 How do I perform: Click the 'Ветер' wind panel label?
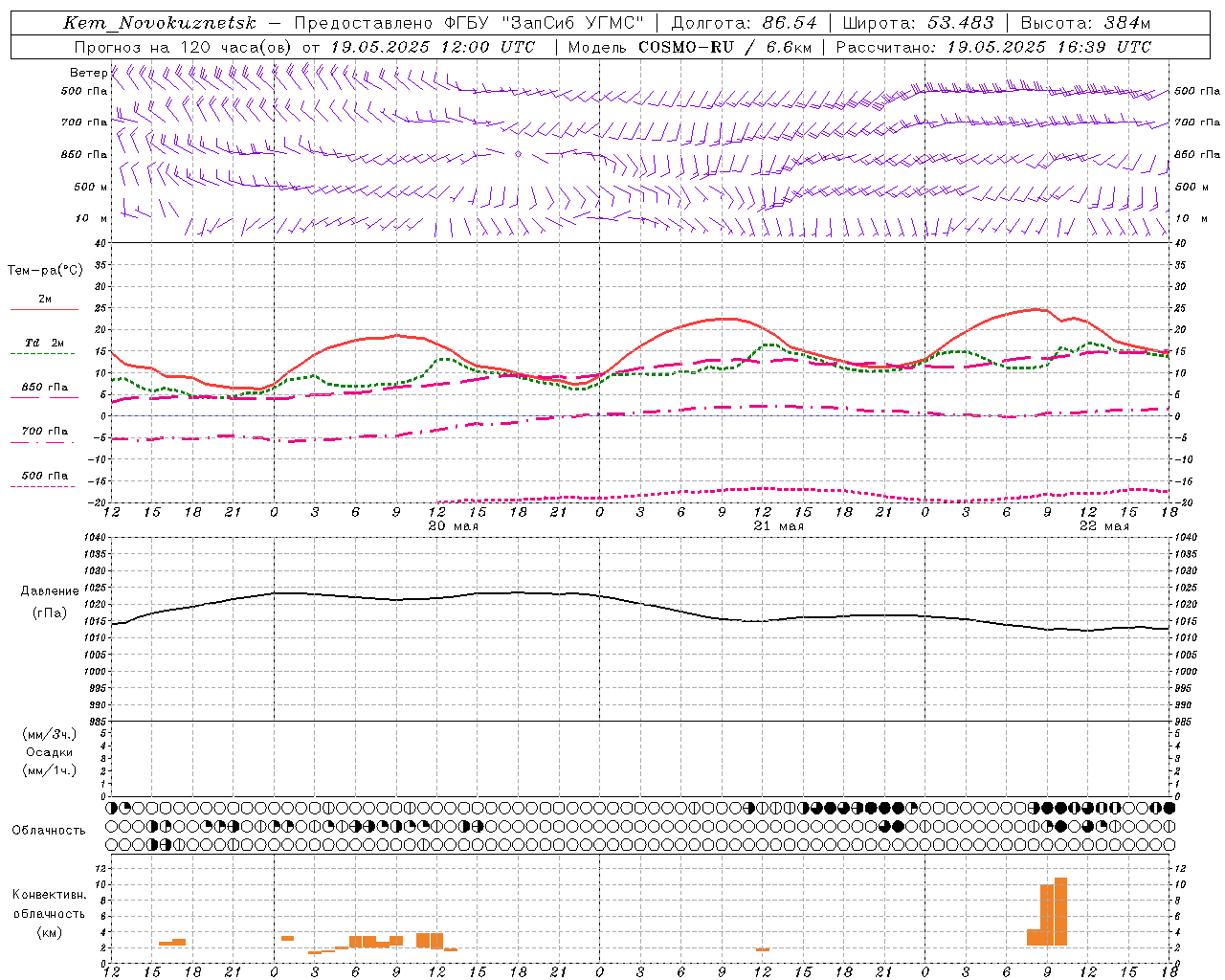click(88, 73)
